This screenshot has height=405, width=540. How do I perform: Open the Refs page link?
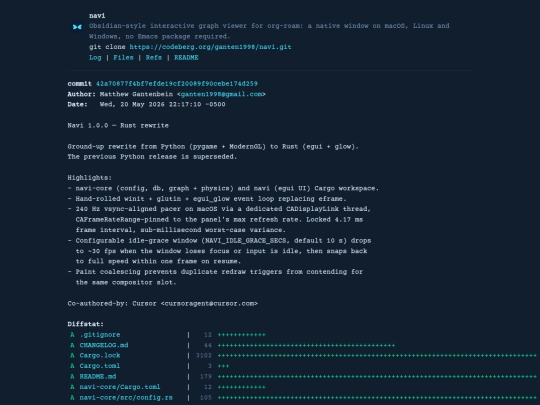click(x=154, y=58)
